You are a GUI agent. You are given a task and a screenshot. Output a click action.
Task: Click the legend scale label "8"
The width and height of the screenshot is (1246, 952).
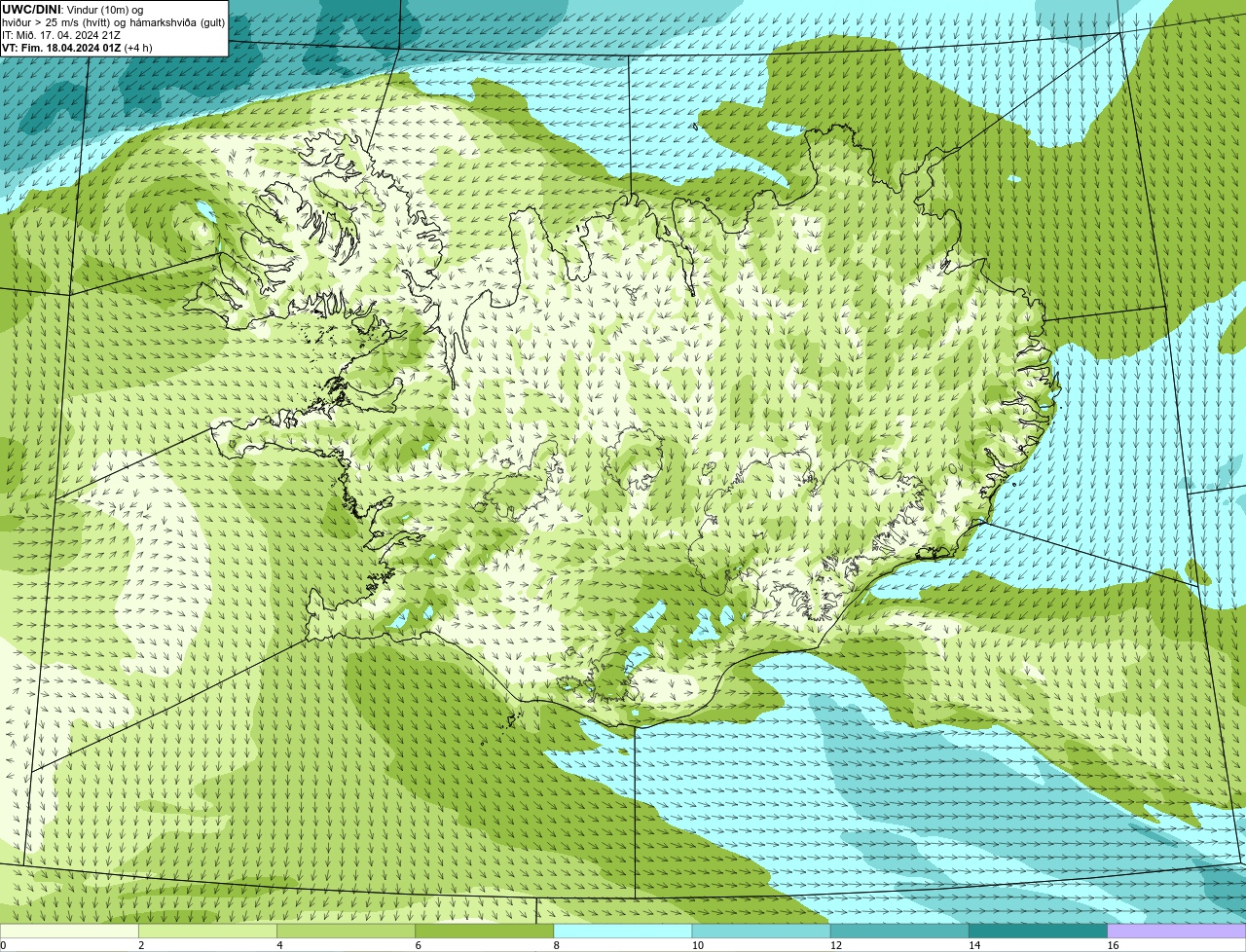coord(556,945)
